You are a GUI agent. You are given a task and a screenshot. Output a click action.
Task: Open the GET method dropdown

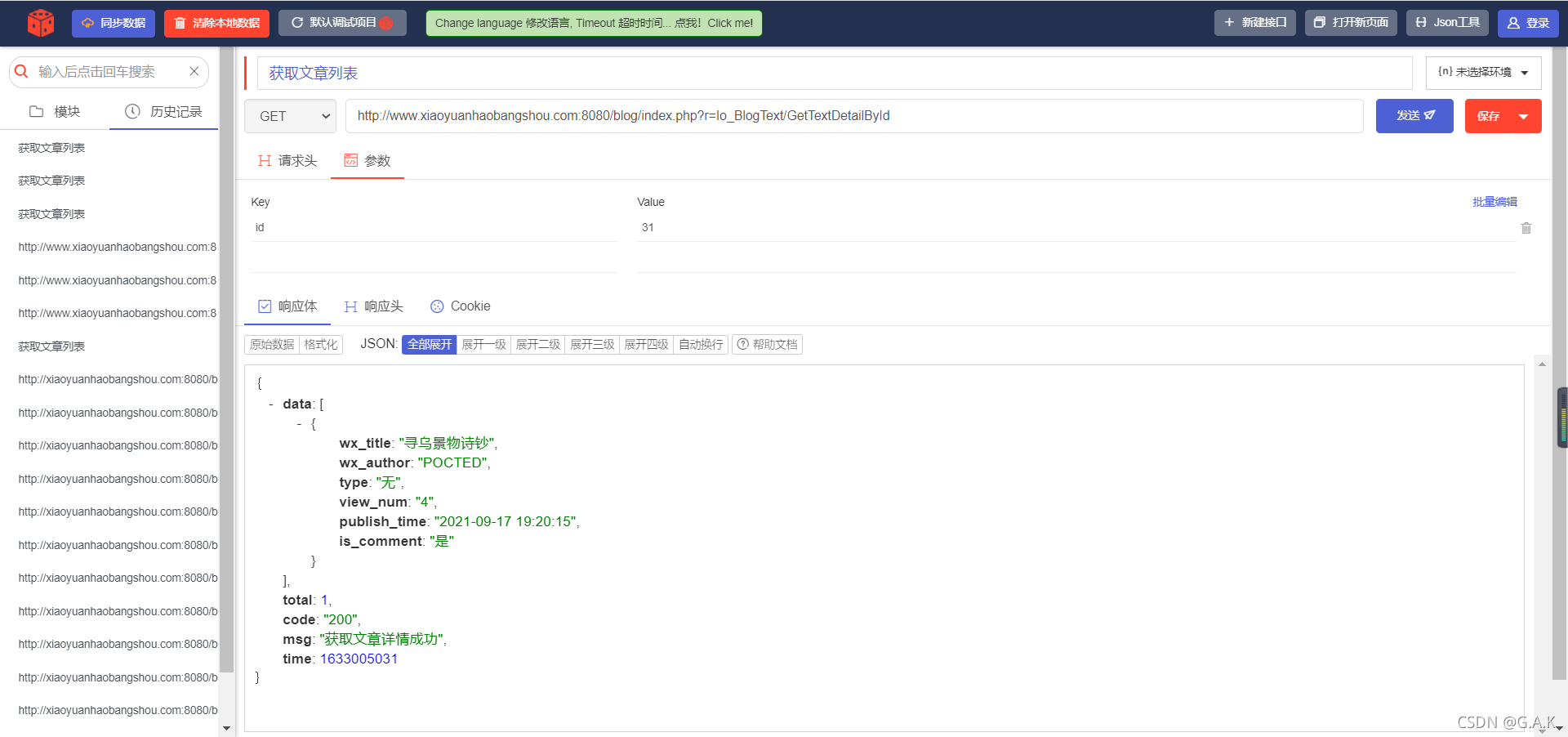(x=290, y=116)
